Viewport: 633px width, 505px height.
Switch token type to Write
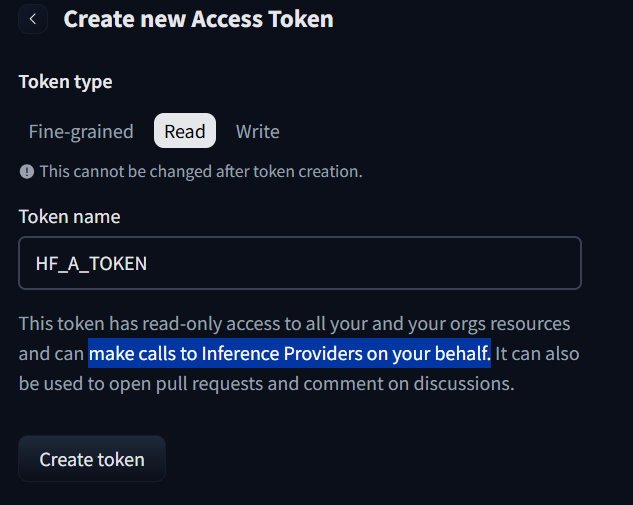[257, 131]
